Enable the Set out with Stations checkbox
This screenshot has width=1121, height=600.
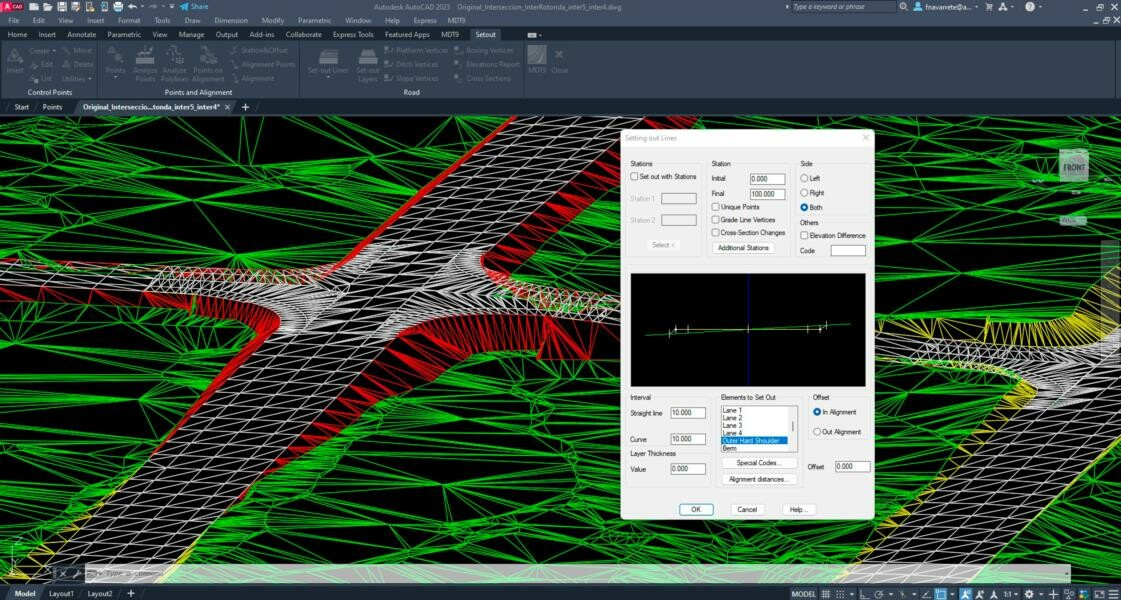pos(634,176)
